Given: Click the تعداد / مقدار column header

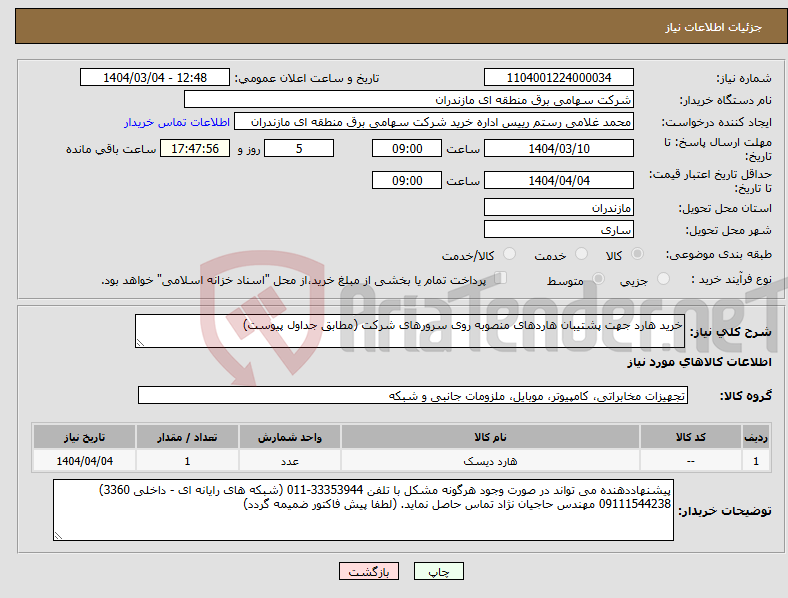Looking at the screenshot, I should point(187,437).
